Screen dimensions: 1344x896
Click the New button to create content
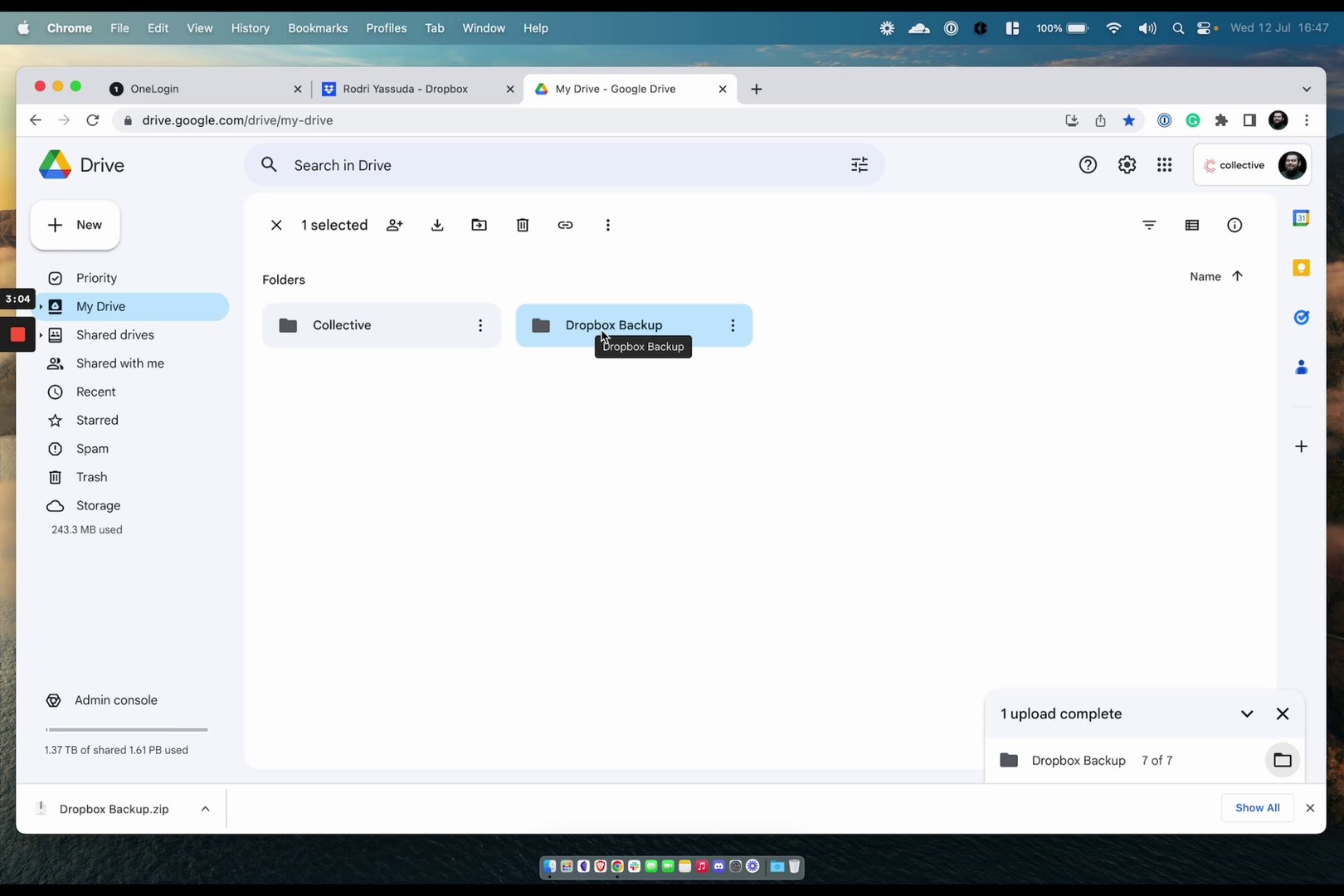click(x=75, y=225)
